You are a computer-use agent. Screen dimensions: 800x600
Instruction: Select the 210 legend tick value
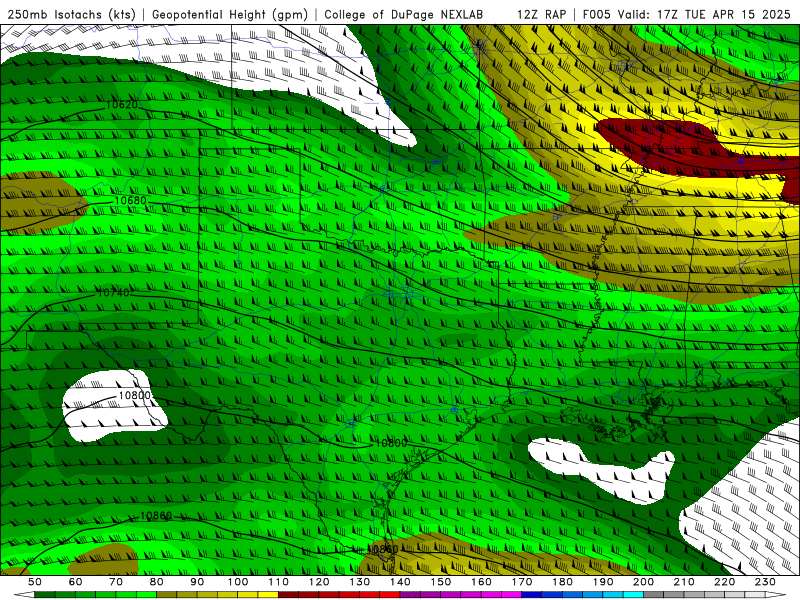[684, 582]
